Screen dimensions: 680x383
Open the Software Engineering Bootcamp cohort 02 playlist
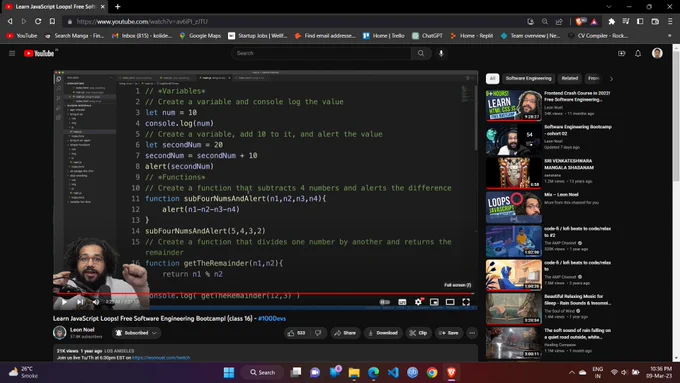[513, 139]
